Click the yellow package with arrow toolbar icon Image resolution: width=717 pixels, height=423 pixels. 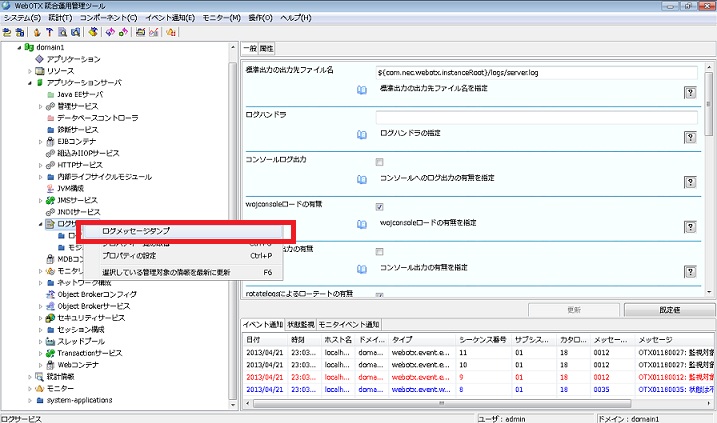tap(93, 32)
